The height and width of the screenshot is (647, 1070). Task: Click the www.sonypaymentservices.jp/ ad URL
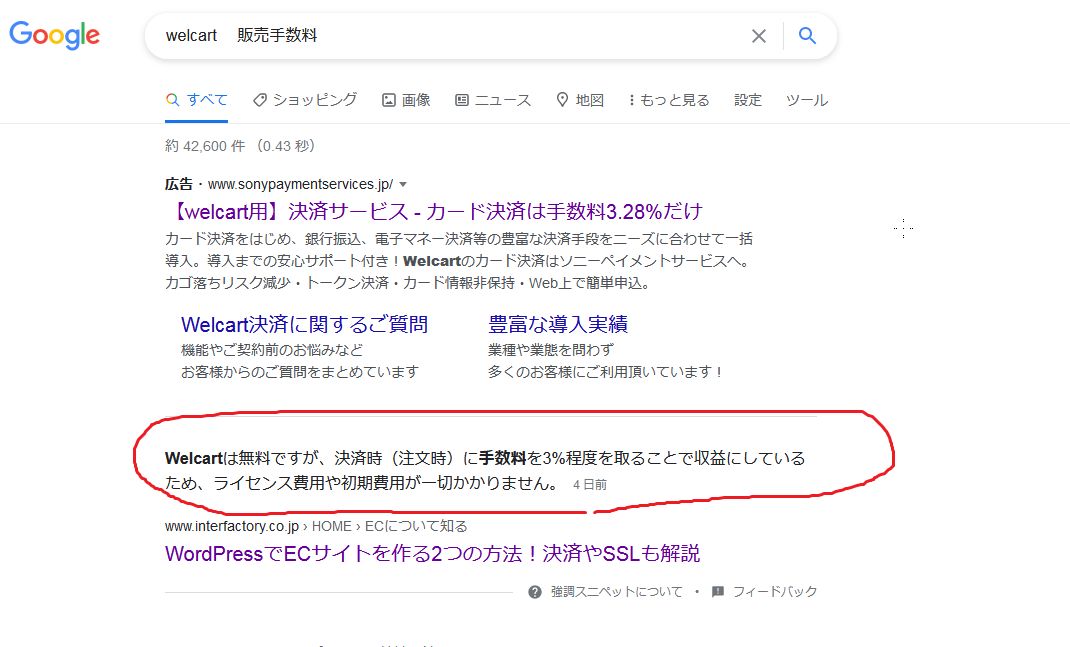[300, 184]
